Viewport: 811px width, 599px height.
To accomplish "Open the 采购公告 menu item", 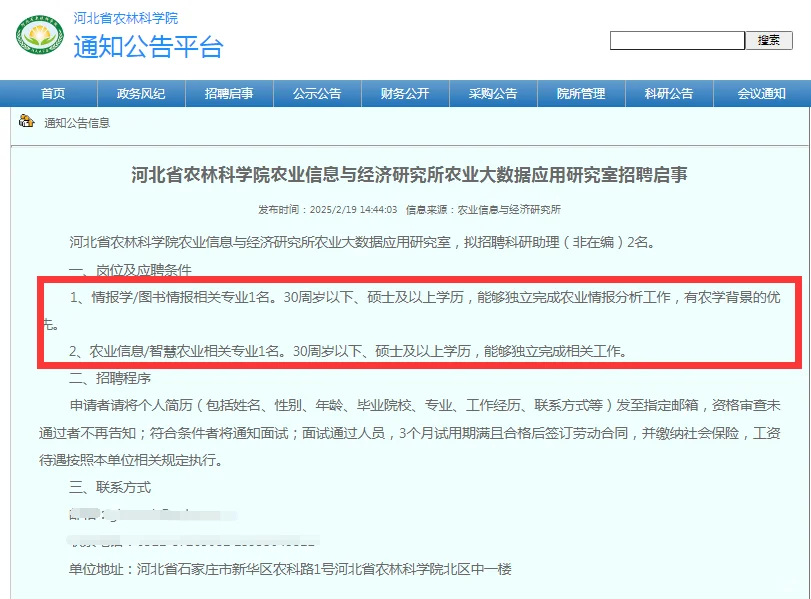I will pos(493,94).
